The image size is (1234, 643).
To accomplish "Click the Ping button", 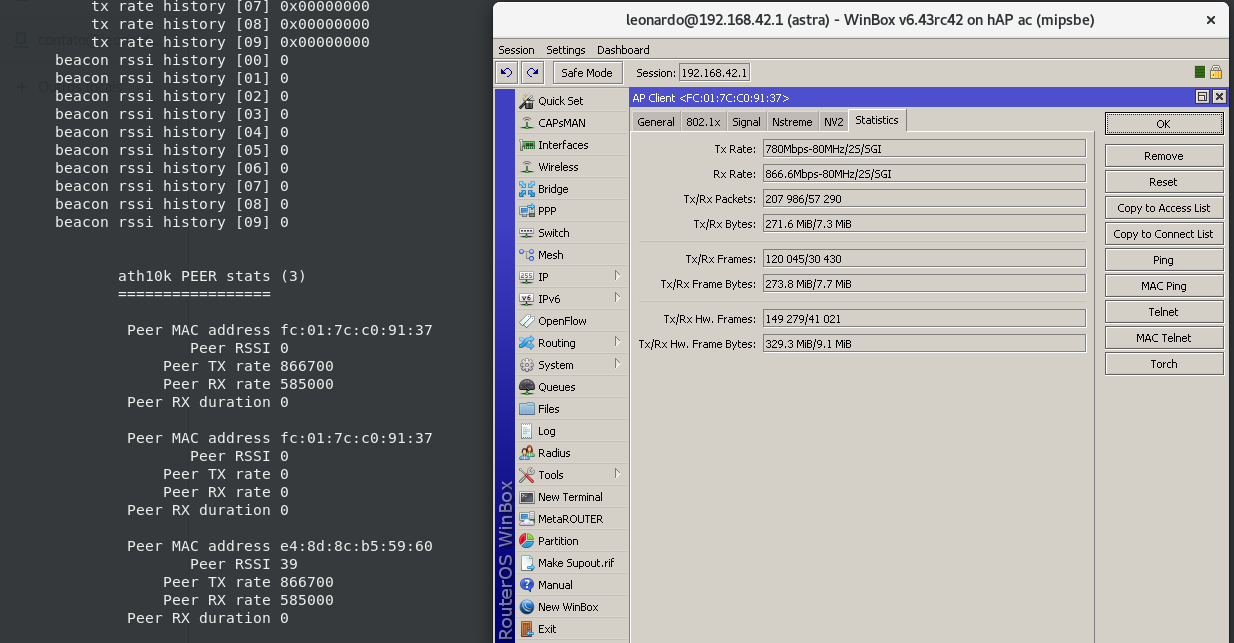I will pos(1164,260).
